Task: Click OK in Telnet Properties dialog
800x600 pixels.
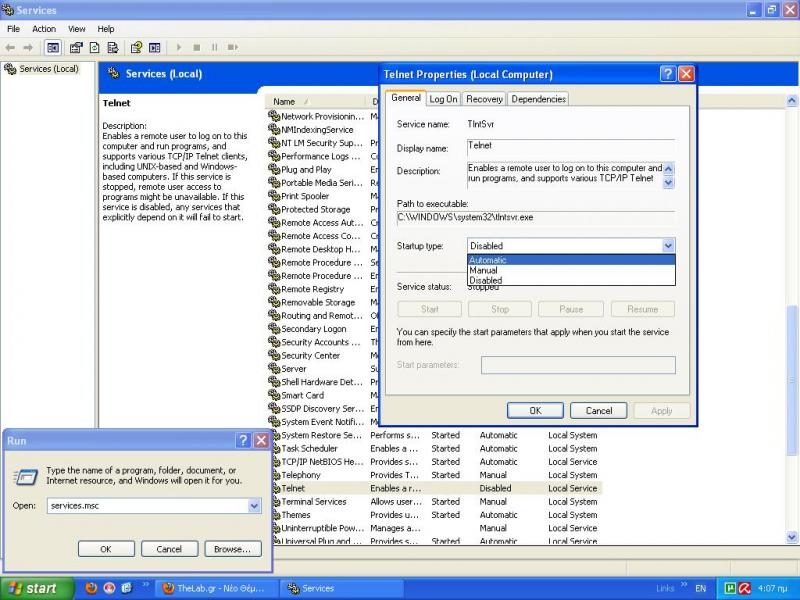Action: (x=535, y=411)
